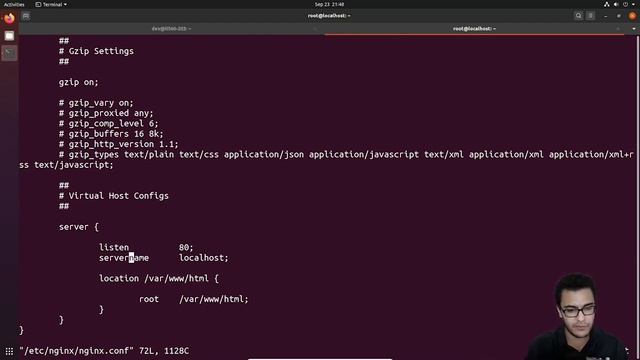Open the system menu dropdown arrow

634,4
